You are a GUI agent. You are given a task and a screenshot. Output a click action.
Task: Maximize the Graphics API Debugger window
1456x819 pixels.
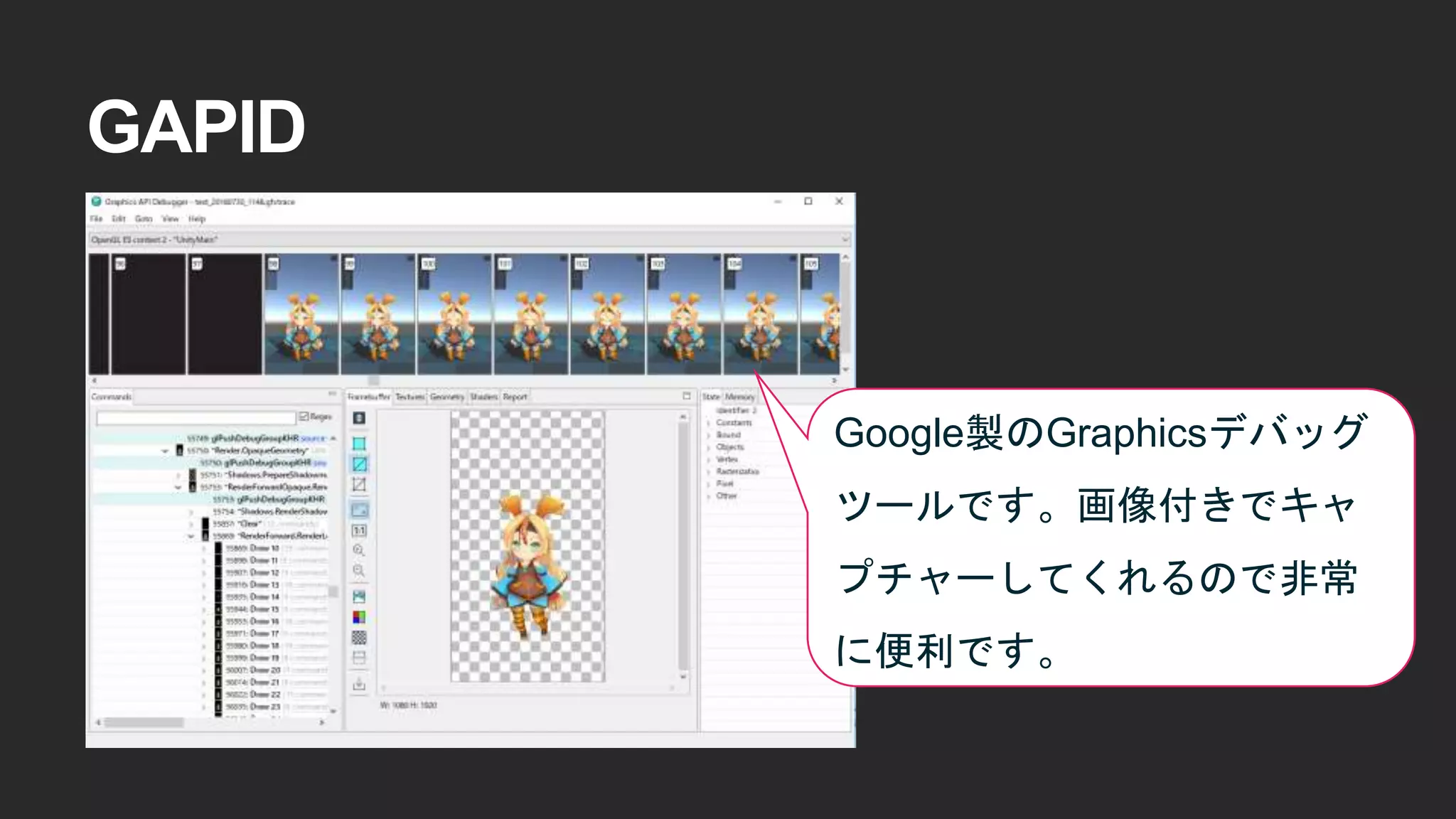[808, 202]
